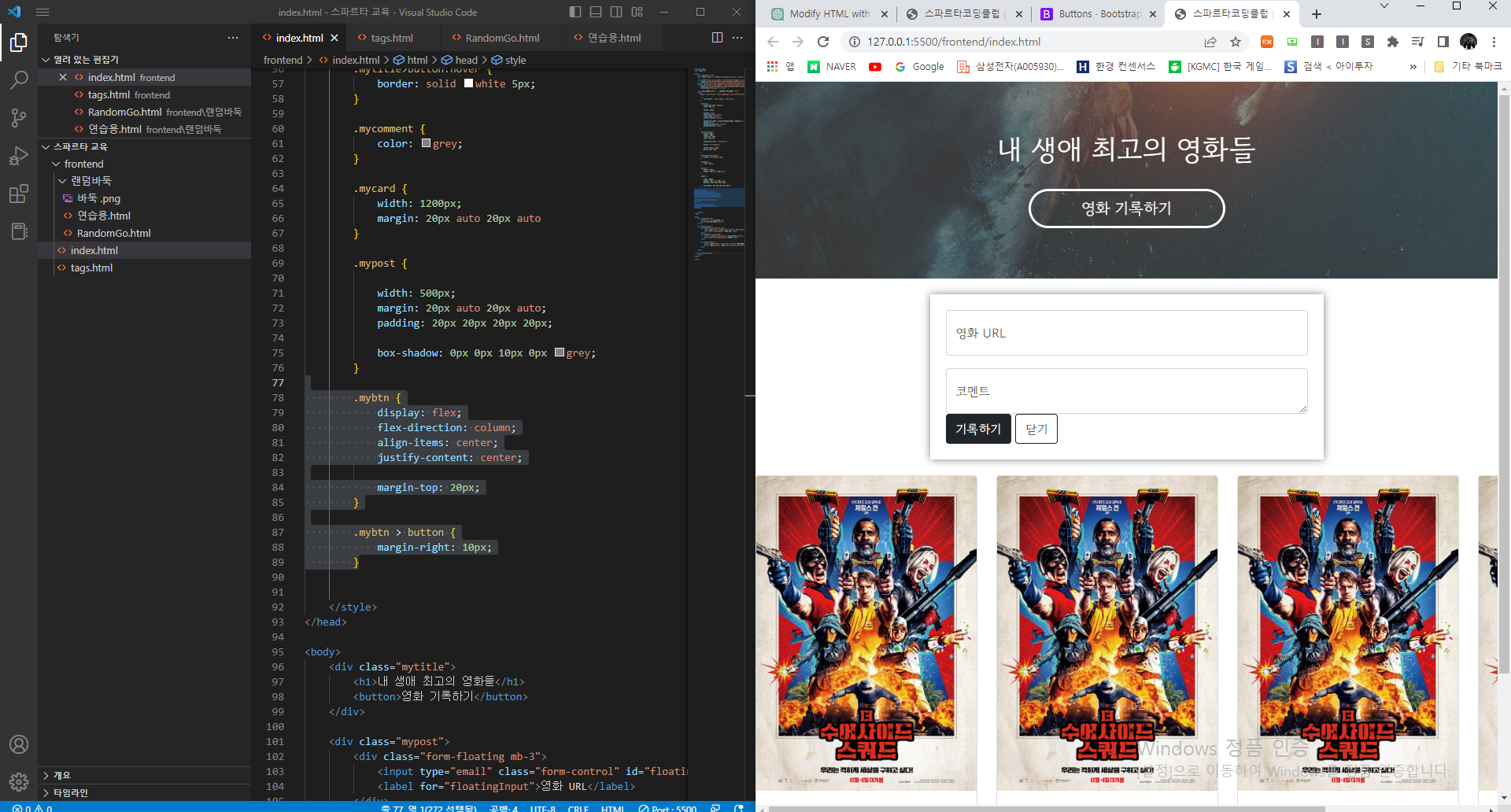Viewport: 1511px width, 812px height.
Task: Open the notebook-style icon below Extensions
Action: point(19,231)
